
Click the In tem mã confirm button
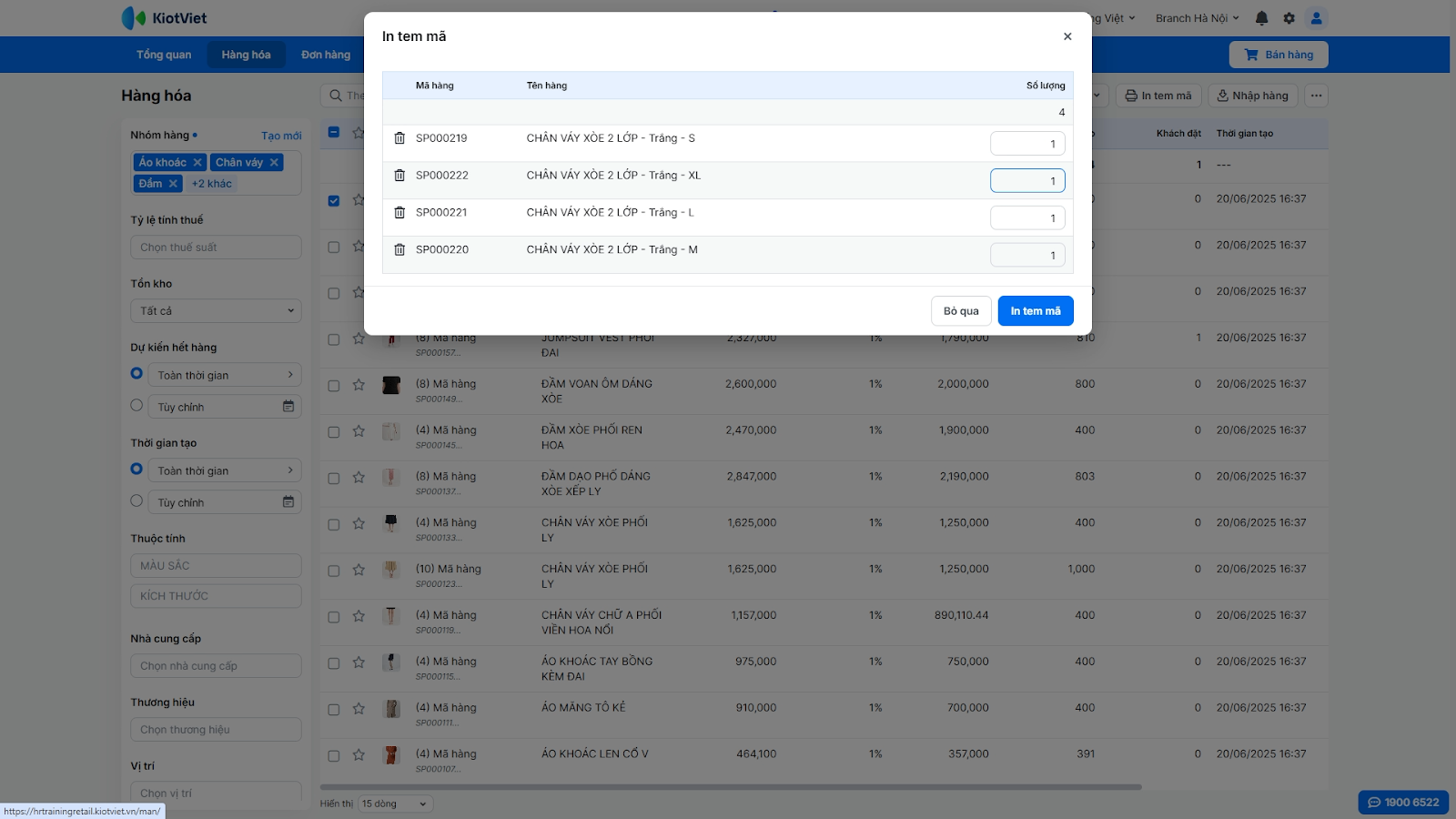click(1035, 311)
